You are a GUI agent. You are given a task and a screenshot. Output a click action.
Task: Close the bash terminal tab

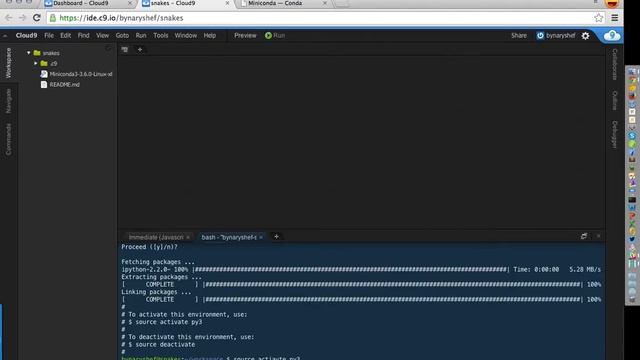(x=261, y=237)
